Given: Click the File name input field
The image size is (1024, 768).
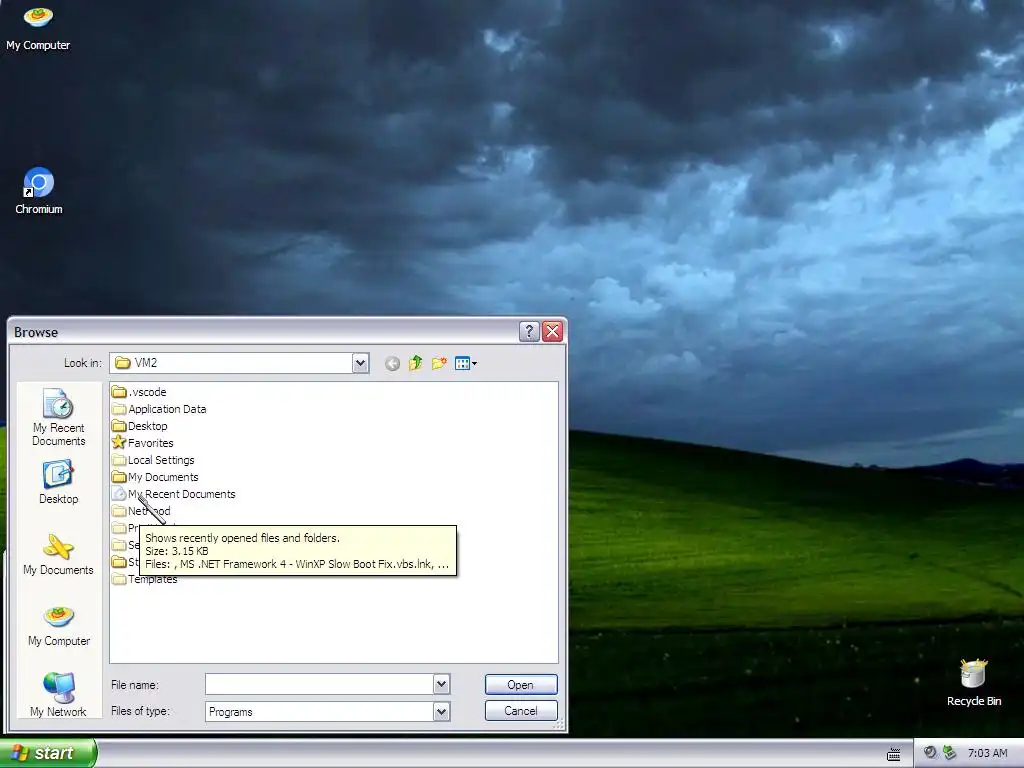Looking at the screenshot, I should point(319,684).
